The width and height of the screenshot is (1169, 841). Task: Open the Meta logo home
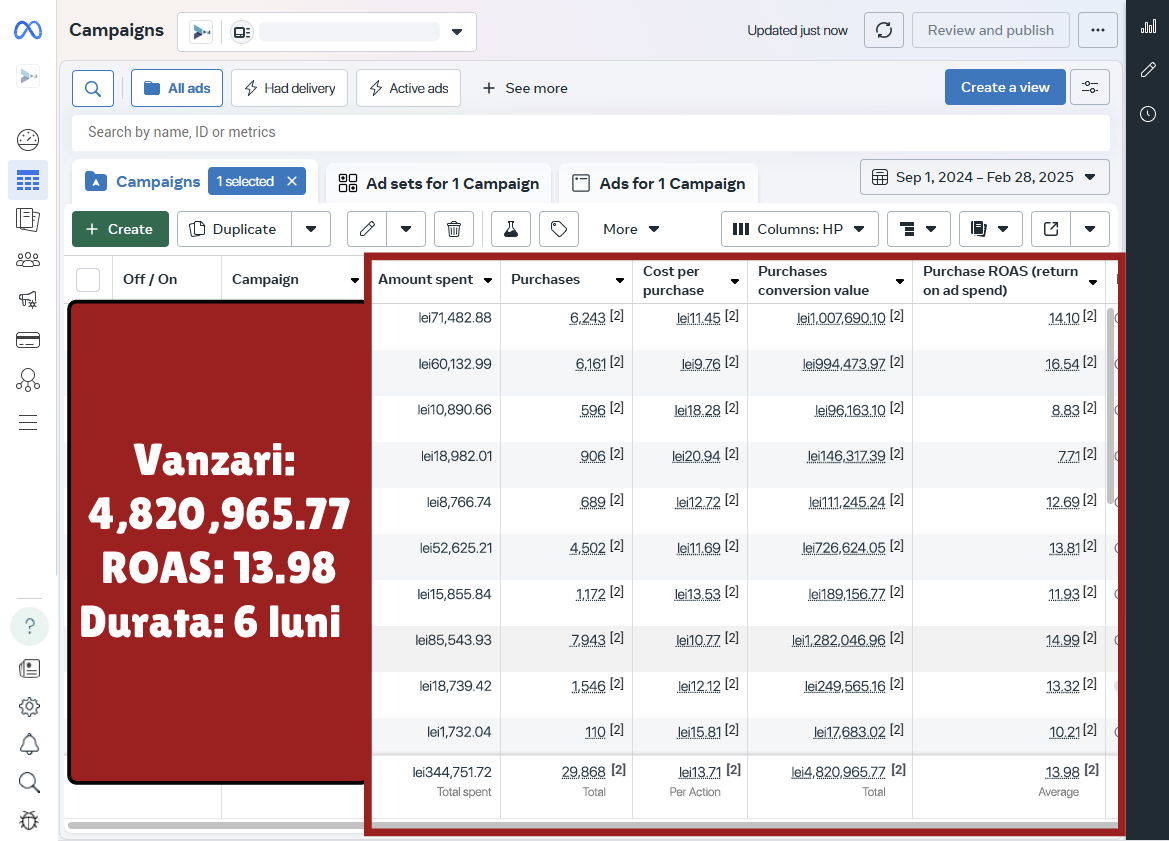pyautogui.click(x=28, y=30)
